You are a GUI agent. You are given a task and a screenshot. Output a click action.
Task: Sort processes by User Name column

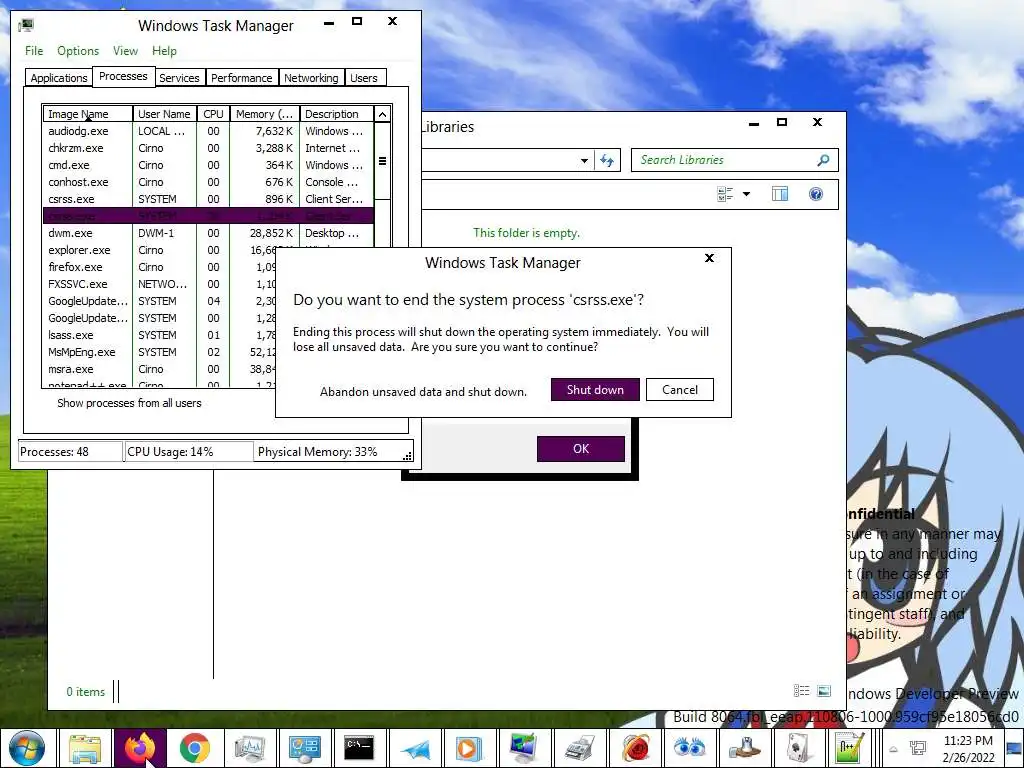[165, 114]
